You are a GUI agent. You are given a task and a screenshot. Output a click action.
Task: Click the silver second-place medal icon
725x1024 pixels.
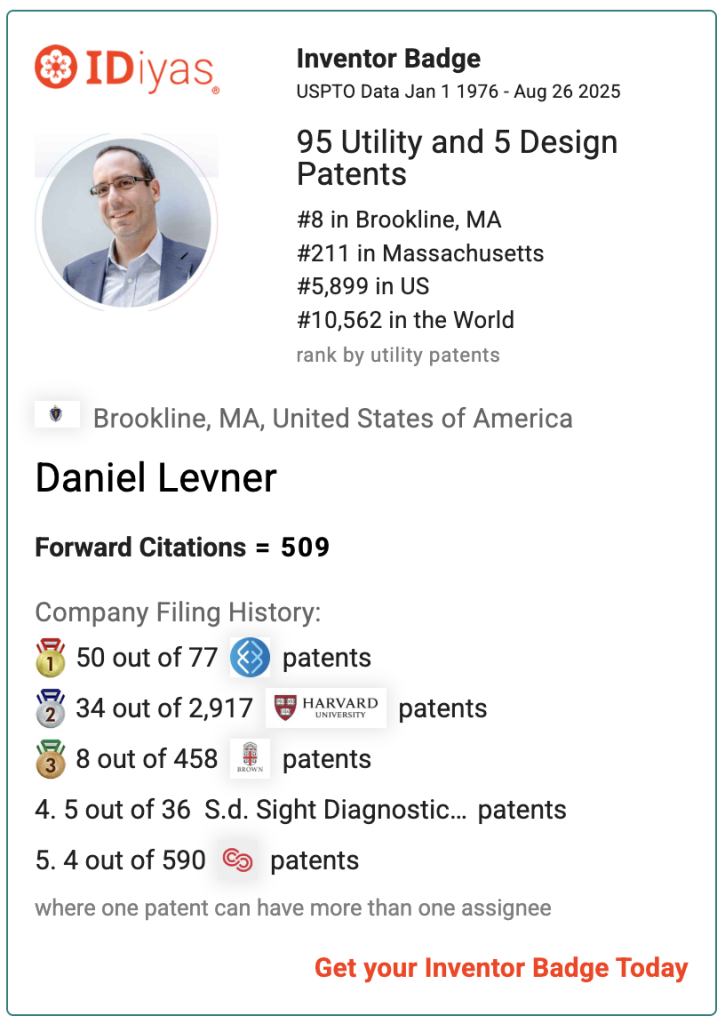pyautogui.click(x=50, y=708)
